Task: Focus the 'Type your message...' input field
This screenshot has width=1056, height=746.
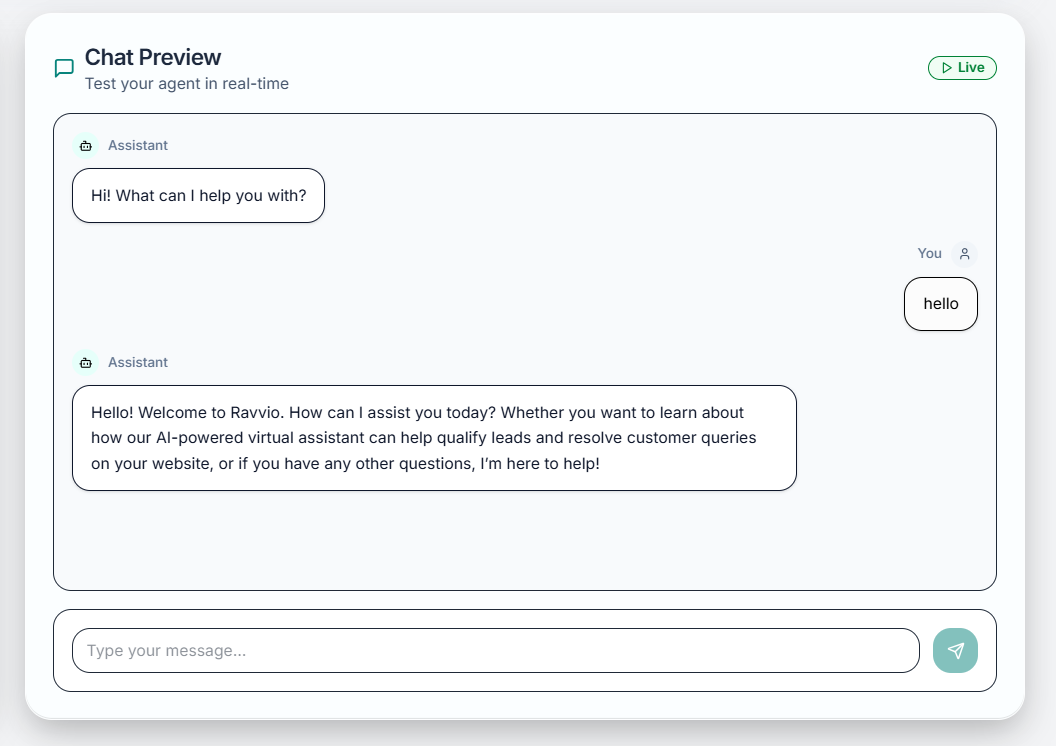Action: [495, 650]
